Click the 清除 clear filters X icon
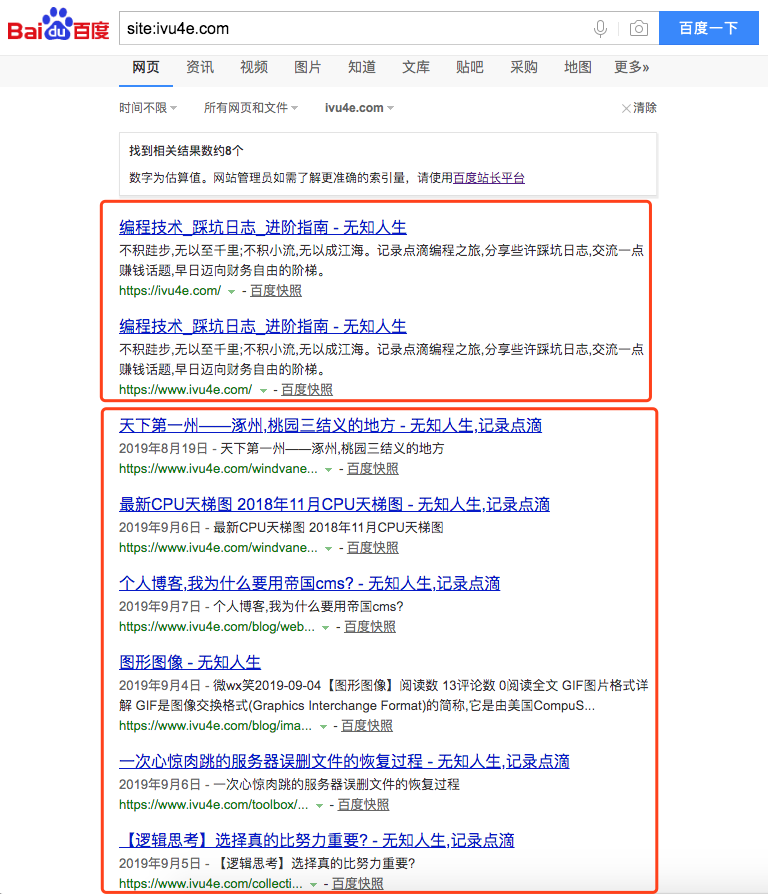The height and width of the screenshot is (894, 768). pyautogui.click(x=627, y=108)
